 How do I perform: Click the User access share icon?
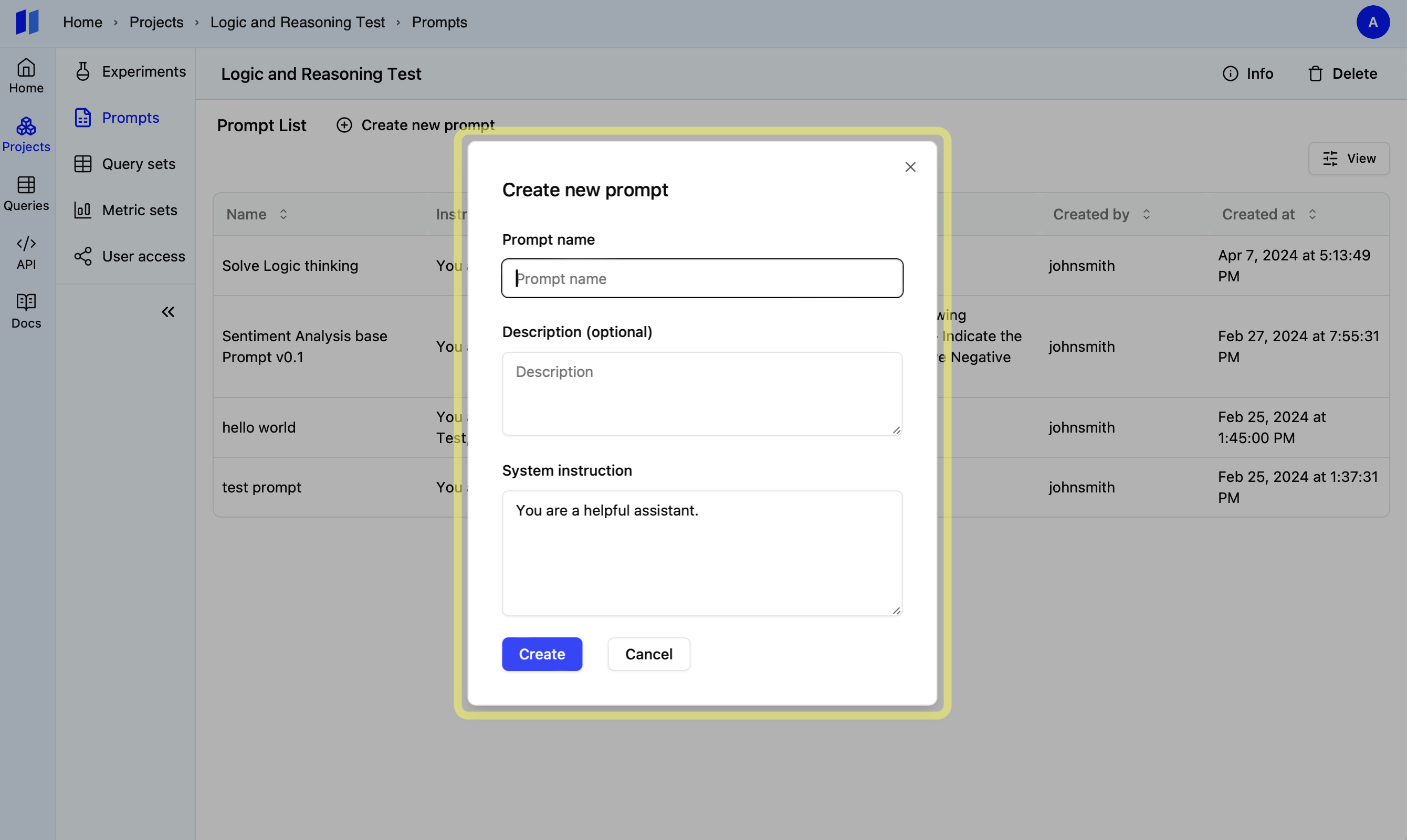click(82, 256)
